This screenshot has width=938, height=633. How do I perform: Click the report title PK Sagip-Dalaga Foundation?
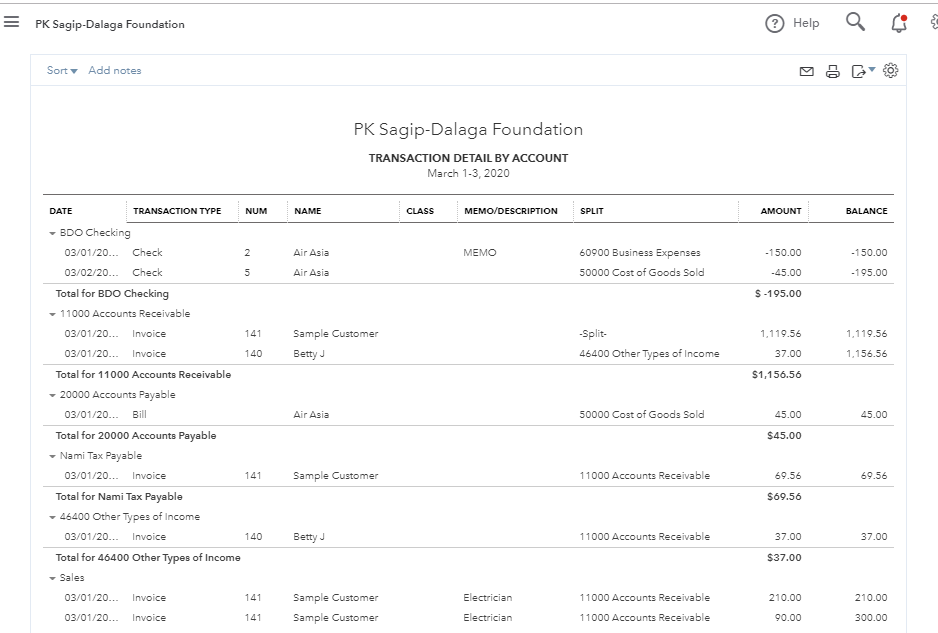click(468, 130)
